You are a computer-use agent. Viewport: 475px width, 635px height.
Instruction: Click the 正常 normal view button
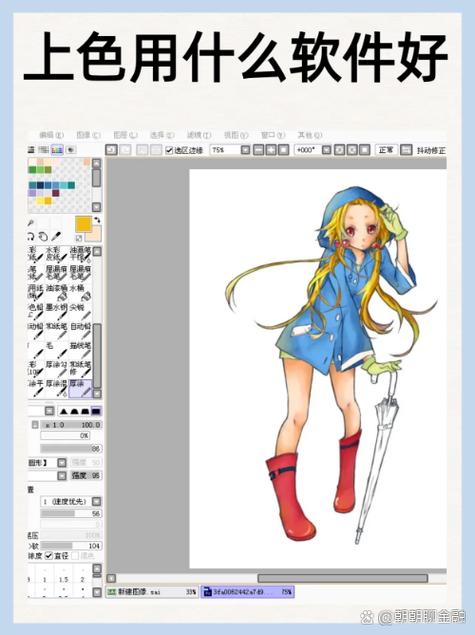(386, 150)
